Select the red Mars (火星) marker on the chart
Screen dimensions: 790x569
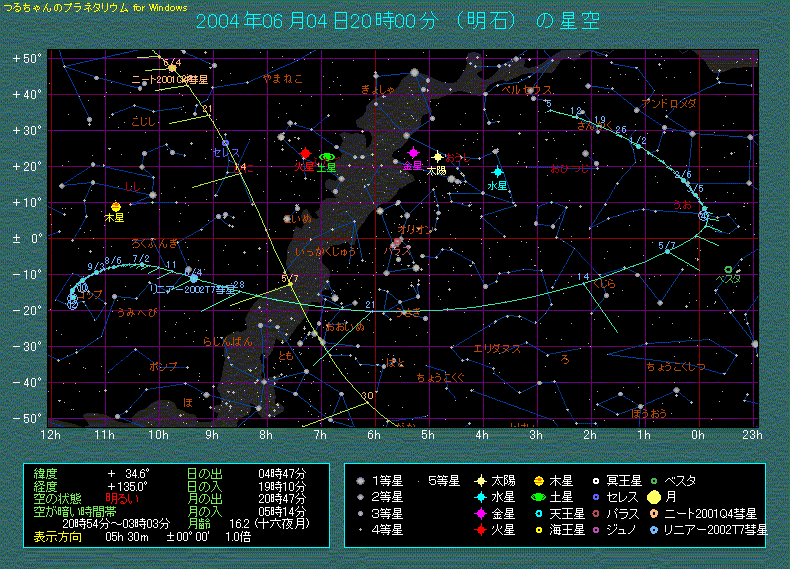306,154
